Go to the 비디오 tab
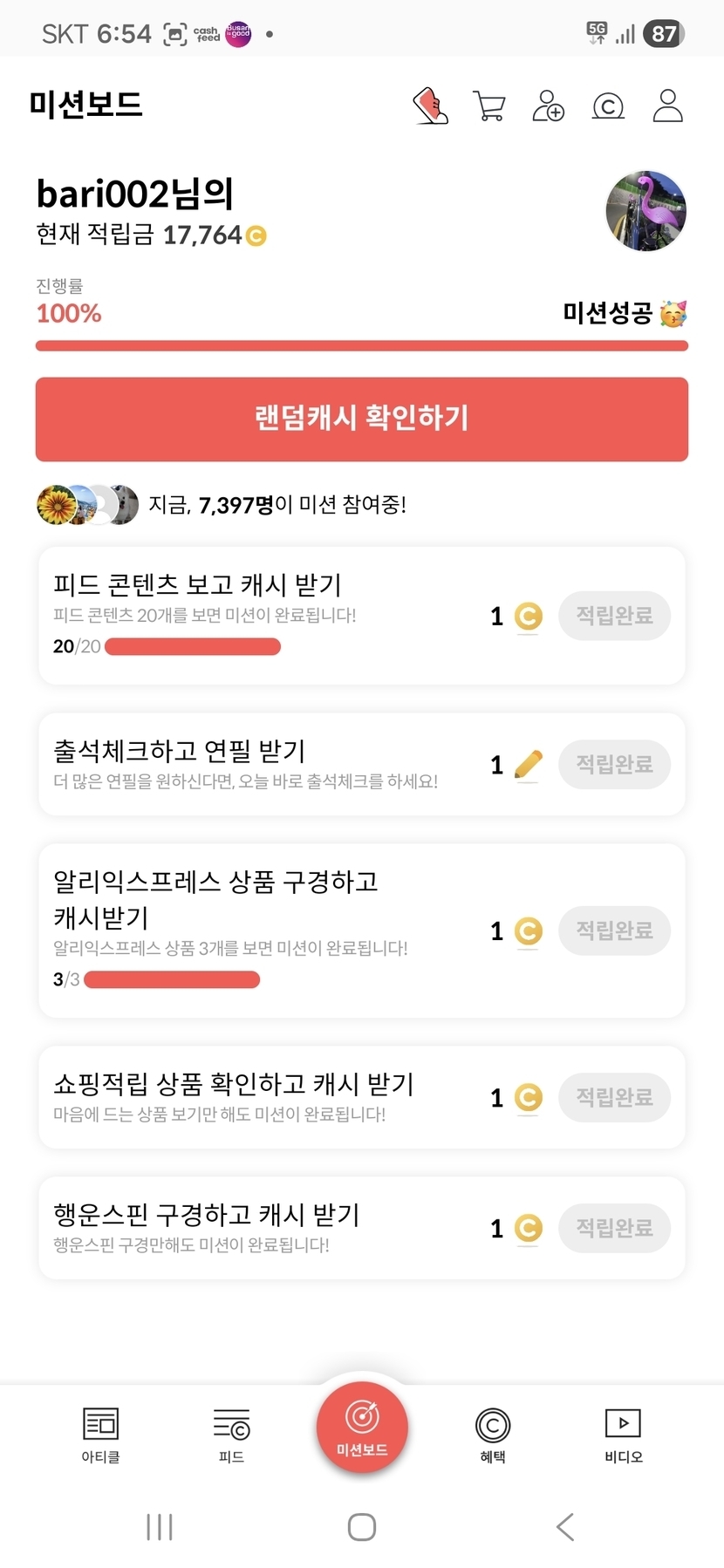Screen dimensions: 724x1568 click(624, 1435)
